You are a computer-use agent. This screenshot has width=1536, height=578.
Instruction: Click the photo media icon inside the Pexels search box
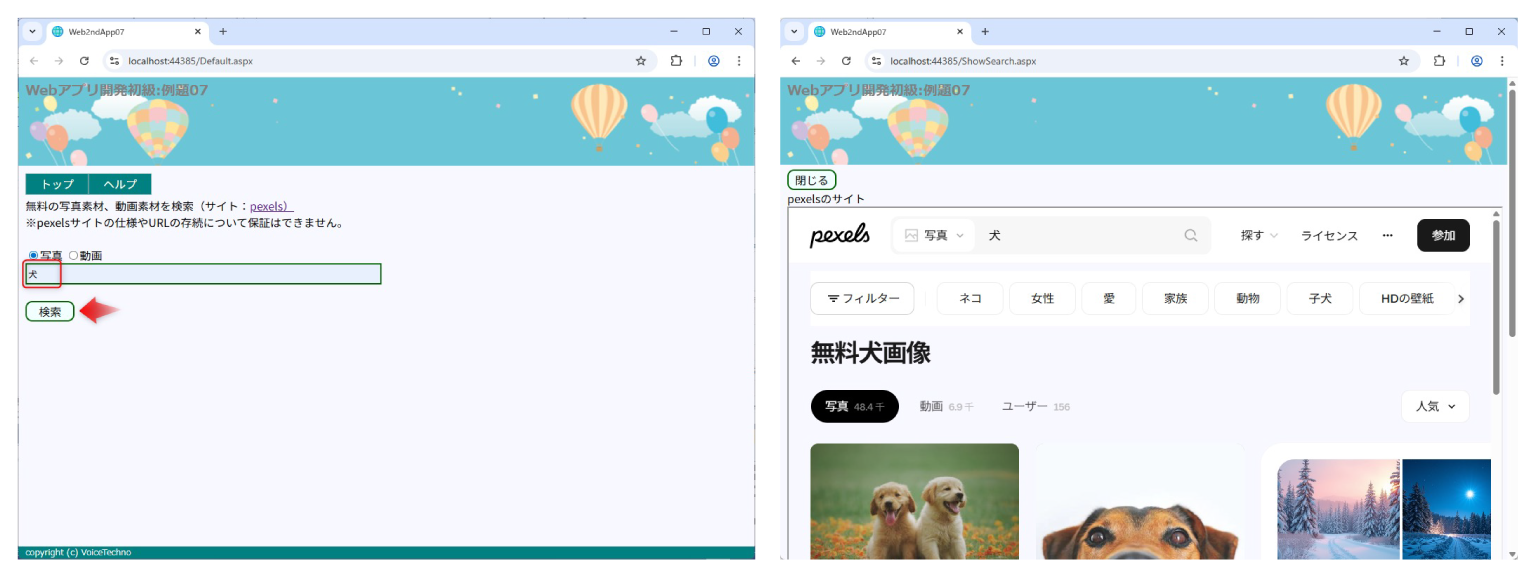coord(911,235)
